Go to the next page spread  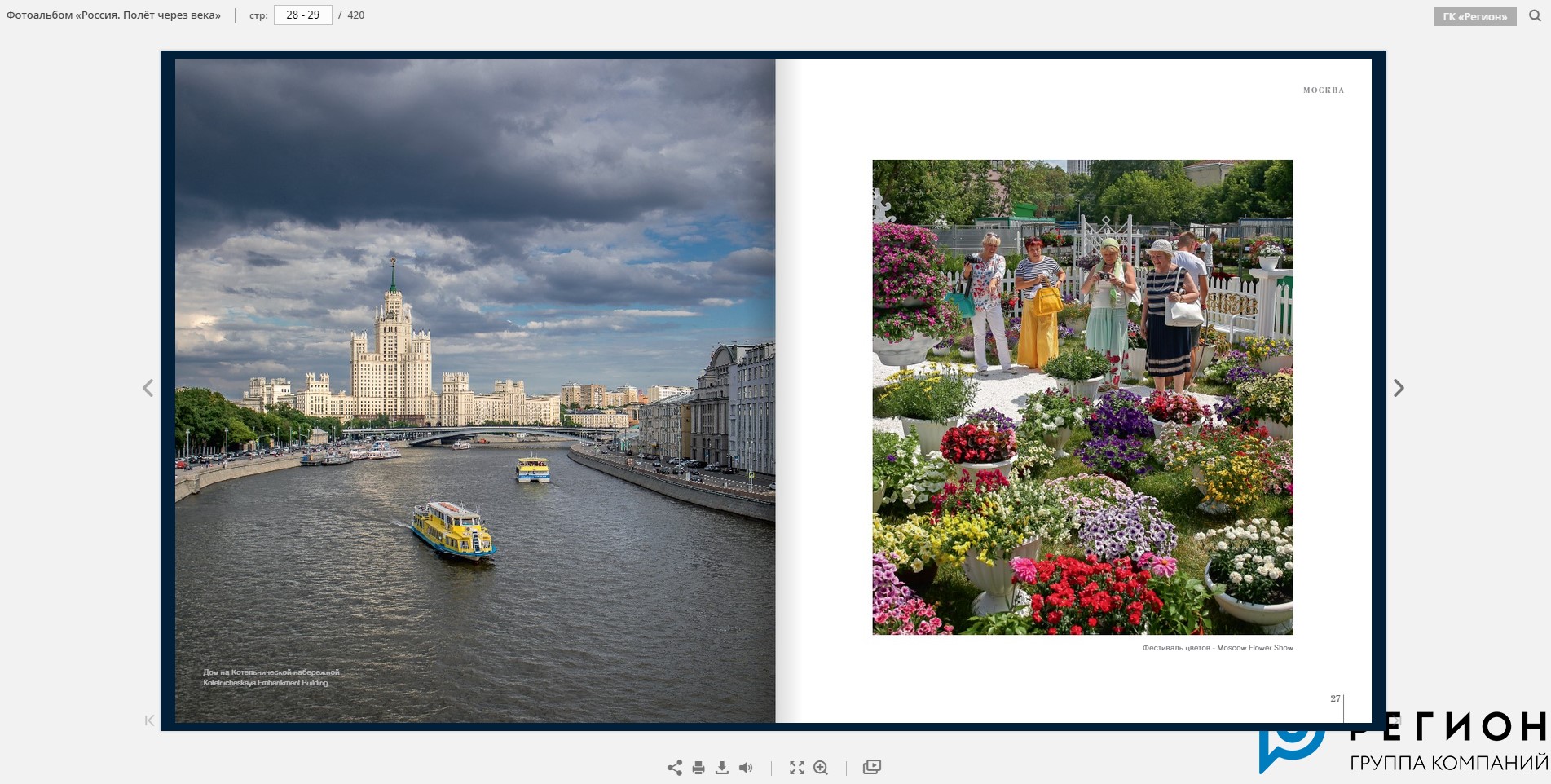(x=1399, y=388)
